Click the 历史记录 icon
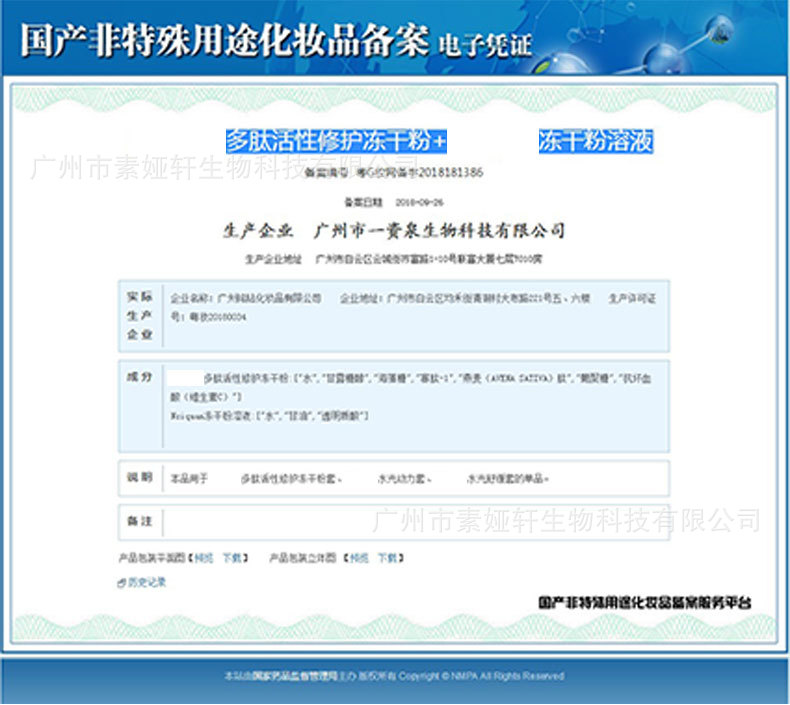Screen dimensions: 790x705 point(121,583)
